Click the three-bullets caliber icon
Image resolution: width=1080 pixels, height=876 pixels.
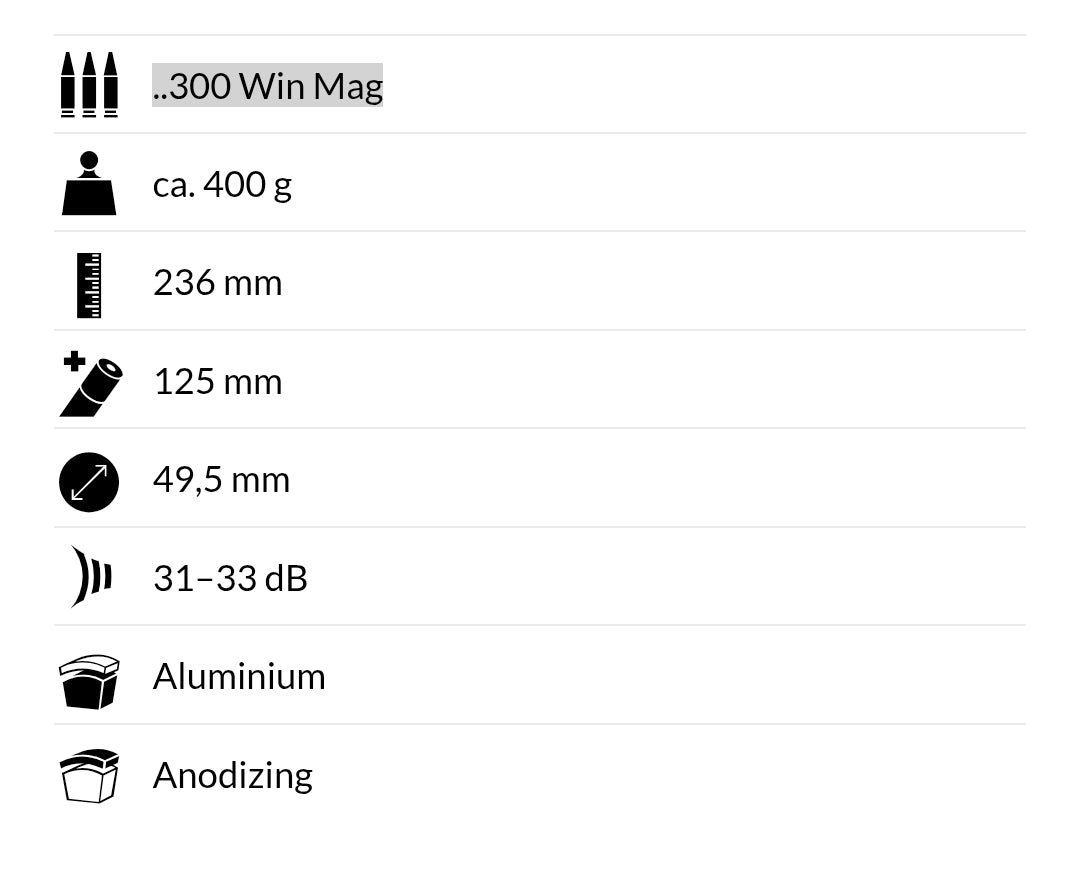[89, 85]
